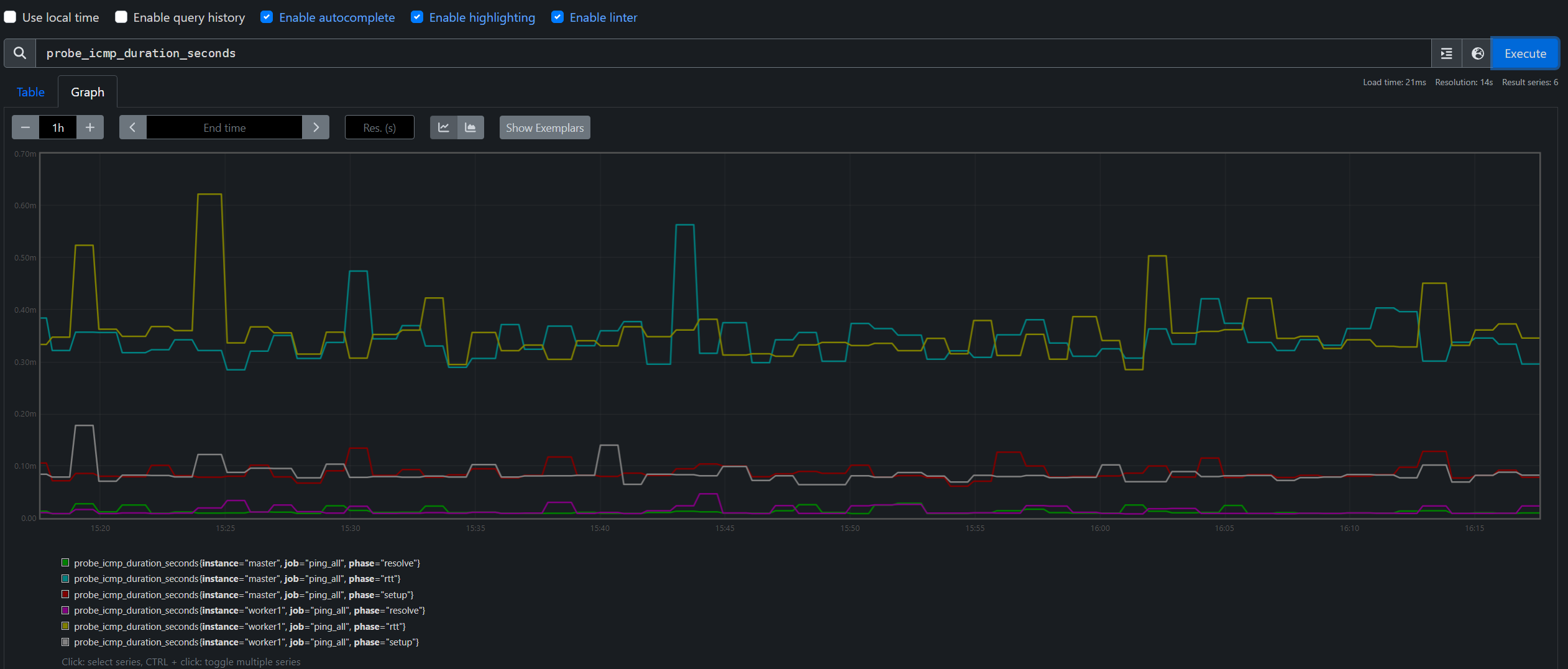Viewport: 1568px width, 669px height.
Task: Click the Show Exemplars button
Action: [x=544, y=127]
